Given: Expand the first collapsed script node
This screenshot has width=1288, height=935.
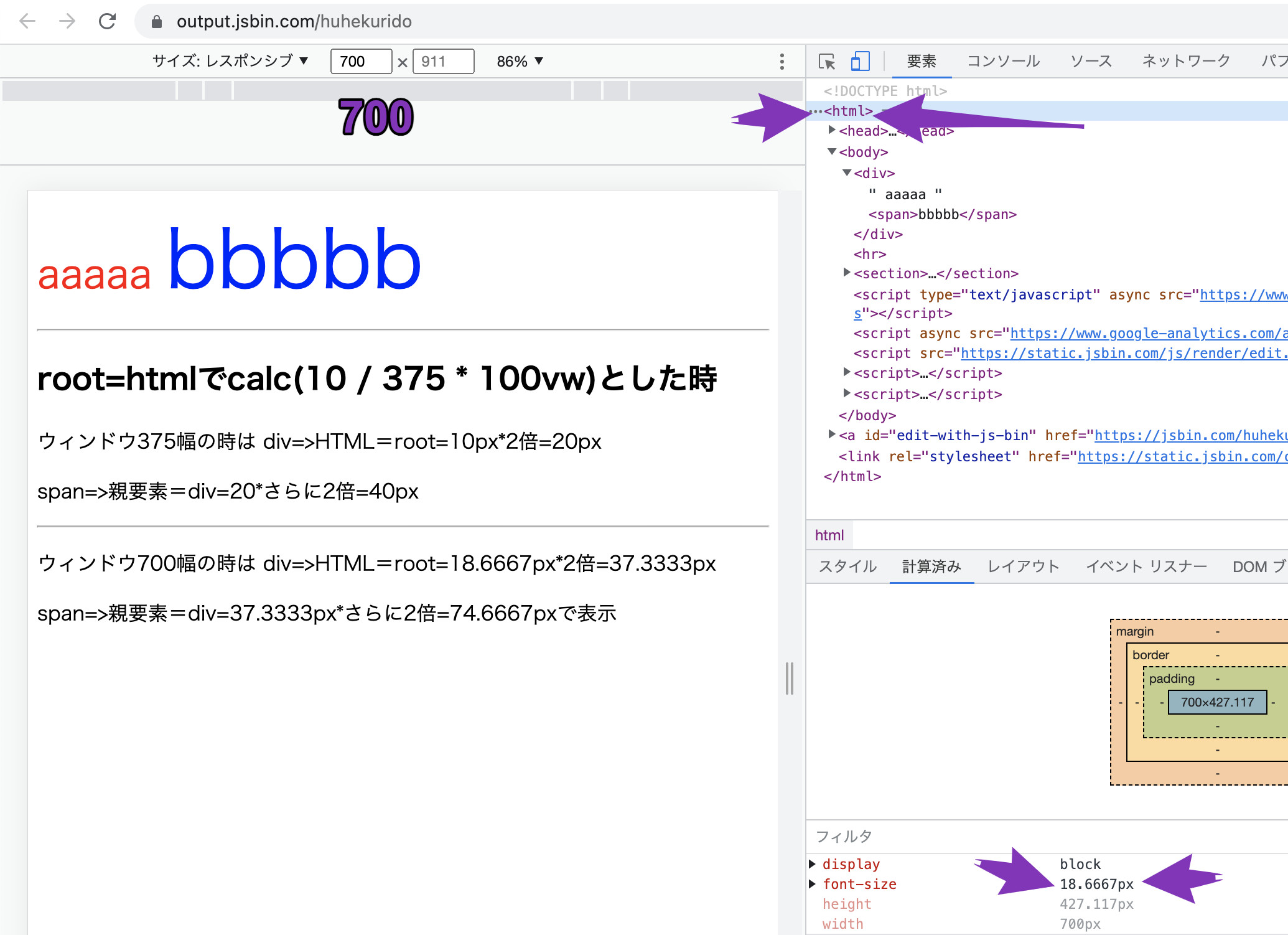Looking at the screenshot, I should [x=847, y=372].
